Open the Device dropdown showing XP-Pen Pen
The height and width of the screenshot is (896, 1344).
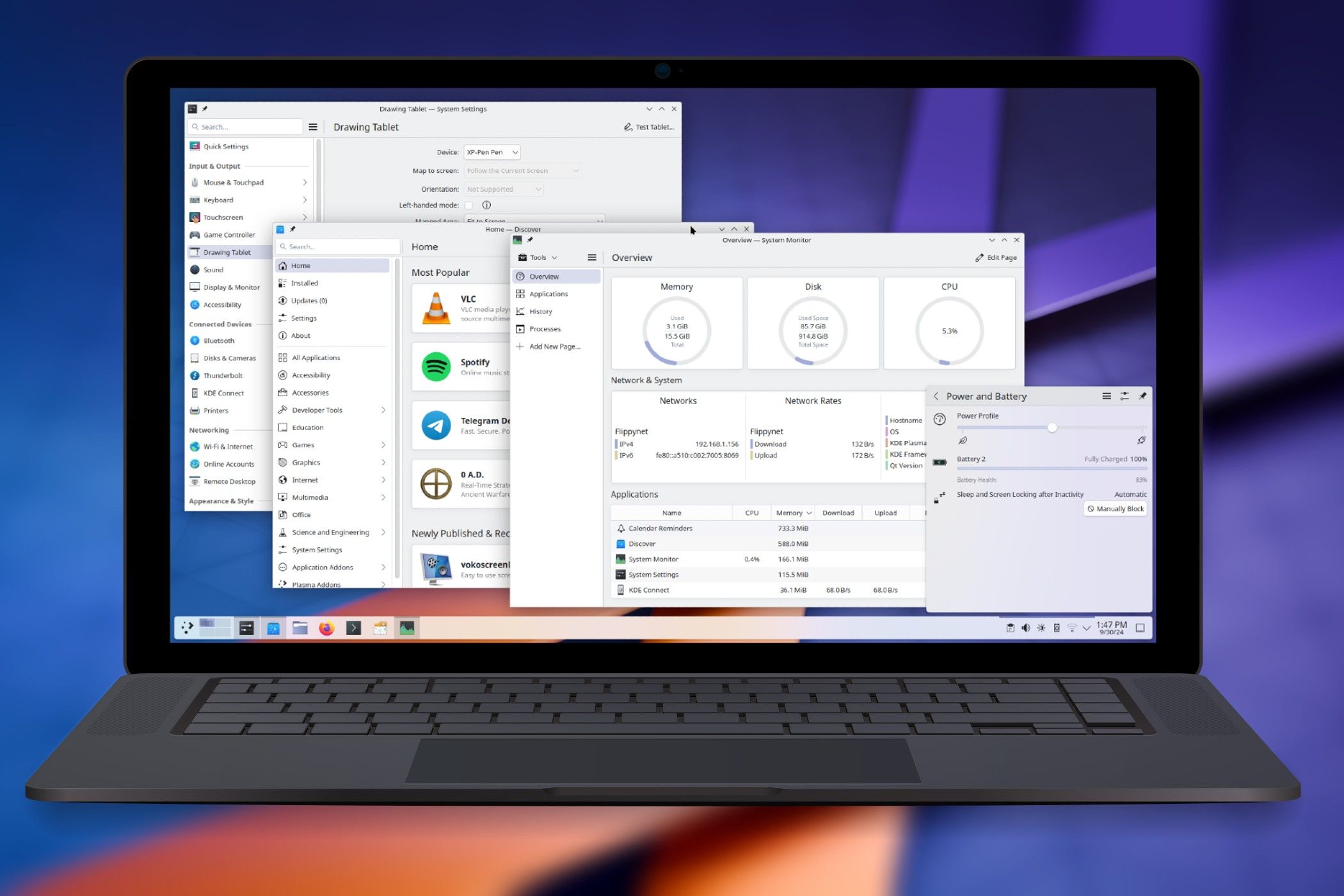click(492, 152)
